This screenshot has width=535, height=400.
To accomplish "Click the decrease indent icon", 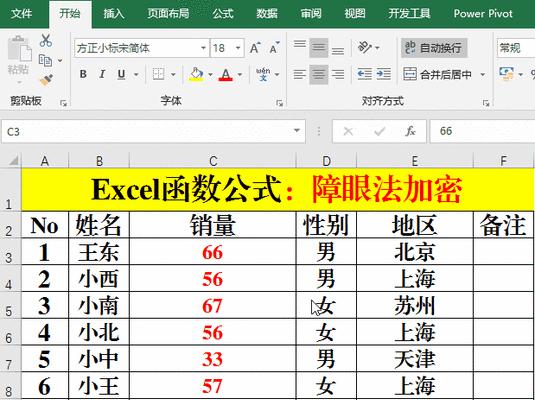I will pos(364,74).
